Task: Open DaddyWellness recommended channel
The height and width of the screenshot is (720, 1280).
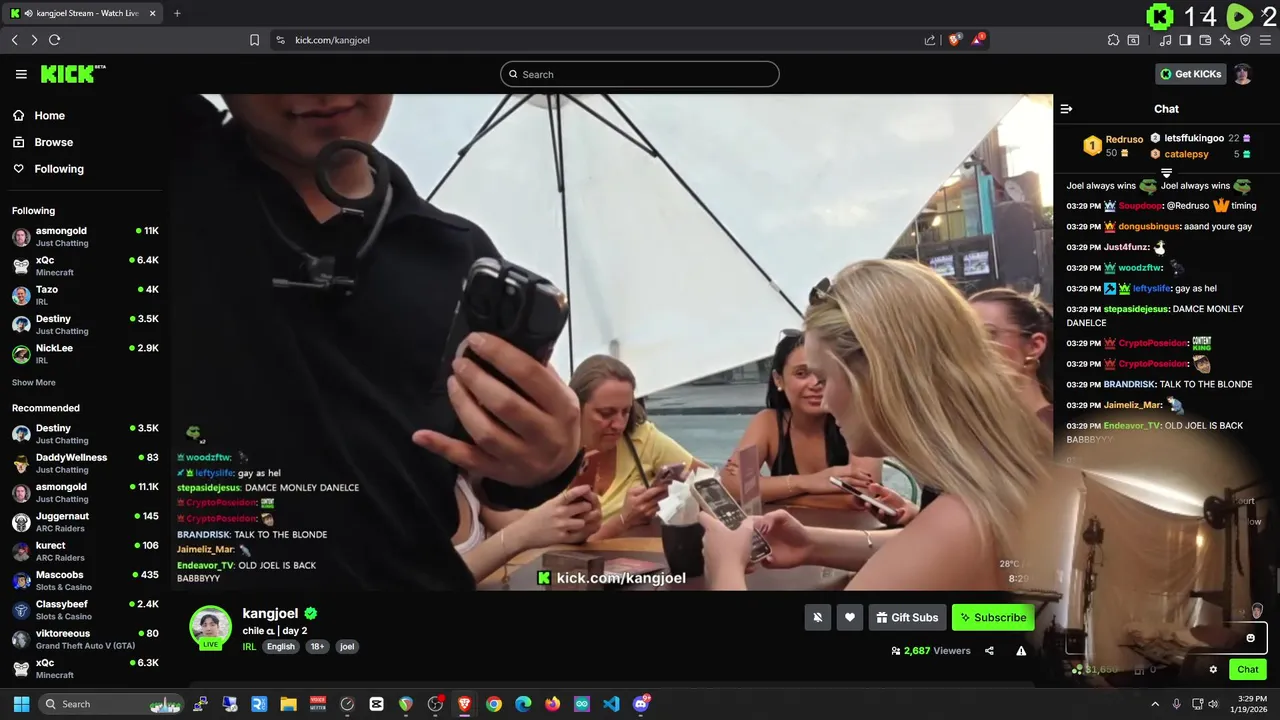Action: coord(85,463)
